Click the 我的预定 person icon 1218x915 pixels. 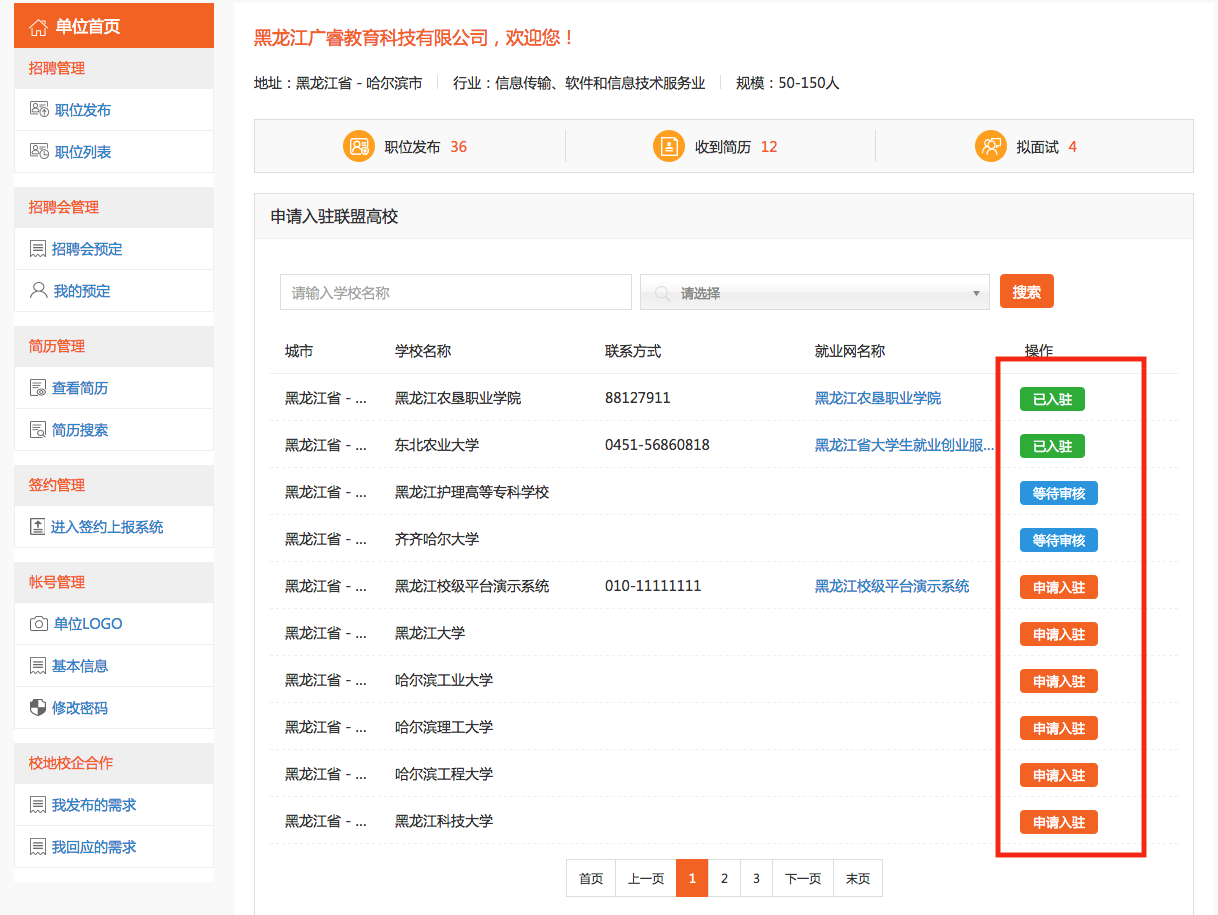(x=39, y=291)
